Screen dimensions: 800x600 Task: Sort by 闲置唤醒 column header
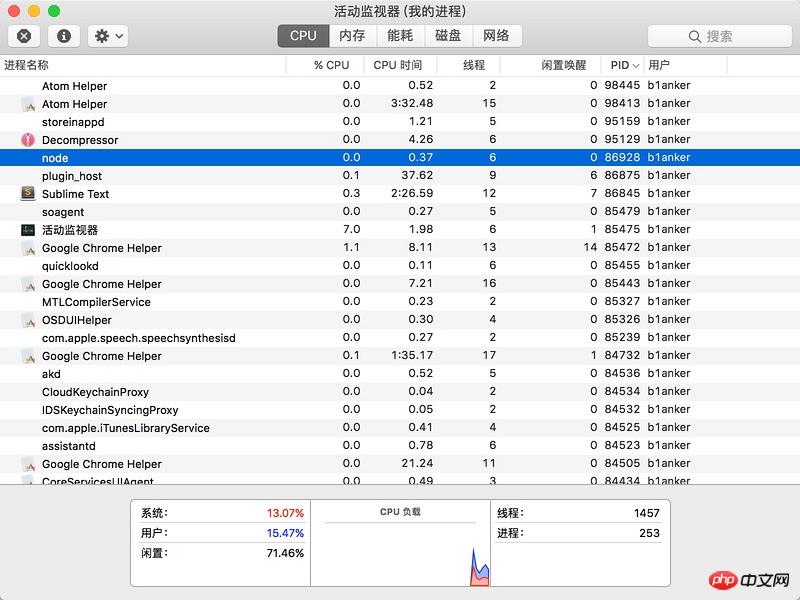(551, 65)
